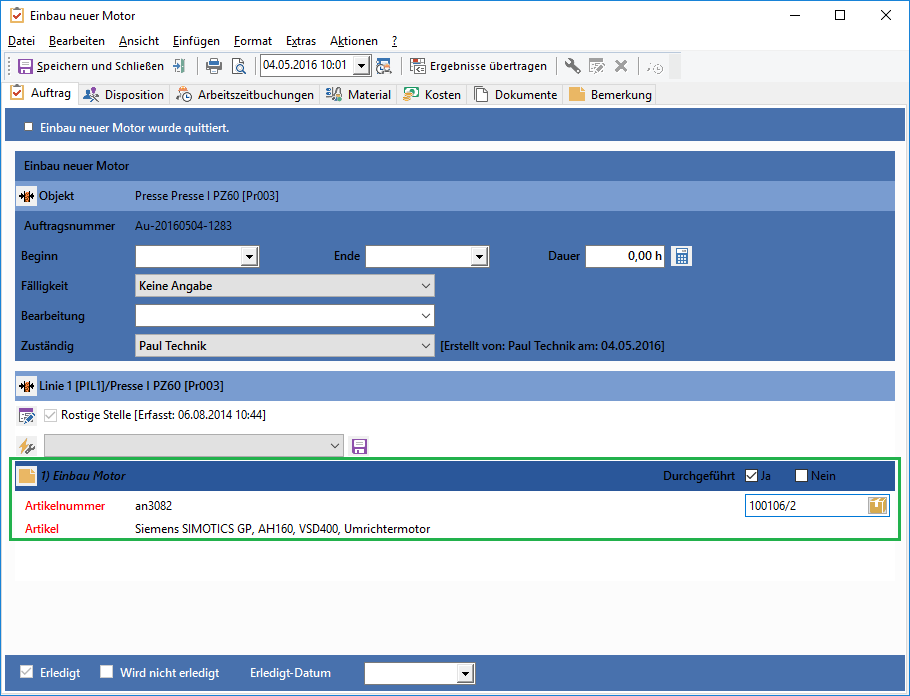The image size is (910, 696).
Task: Expand the Zuständig Paul Technik dropdown
Action: point(425,346)
